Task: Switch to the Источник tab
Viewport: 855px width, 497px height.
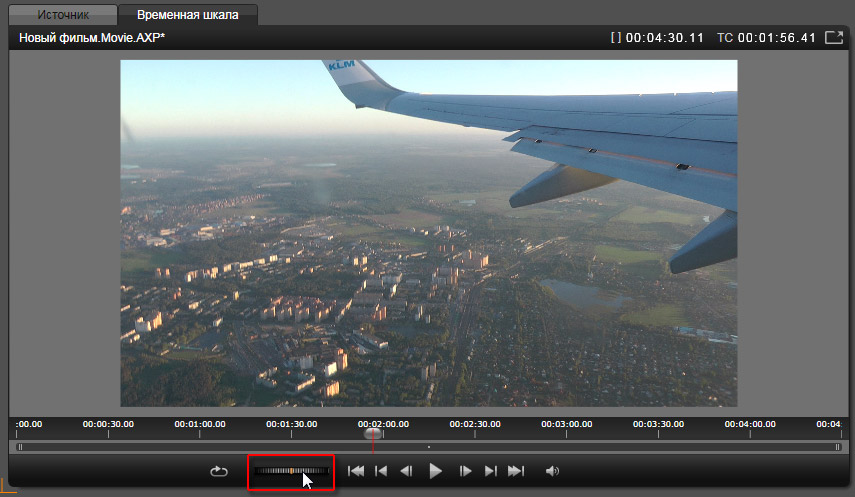Action: coord(63,15)
